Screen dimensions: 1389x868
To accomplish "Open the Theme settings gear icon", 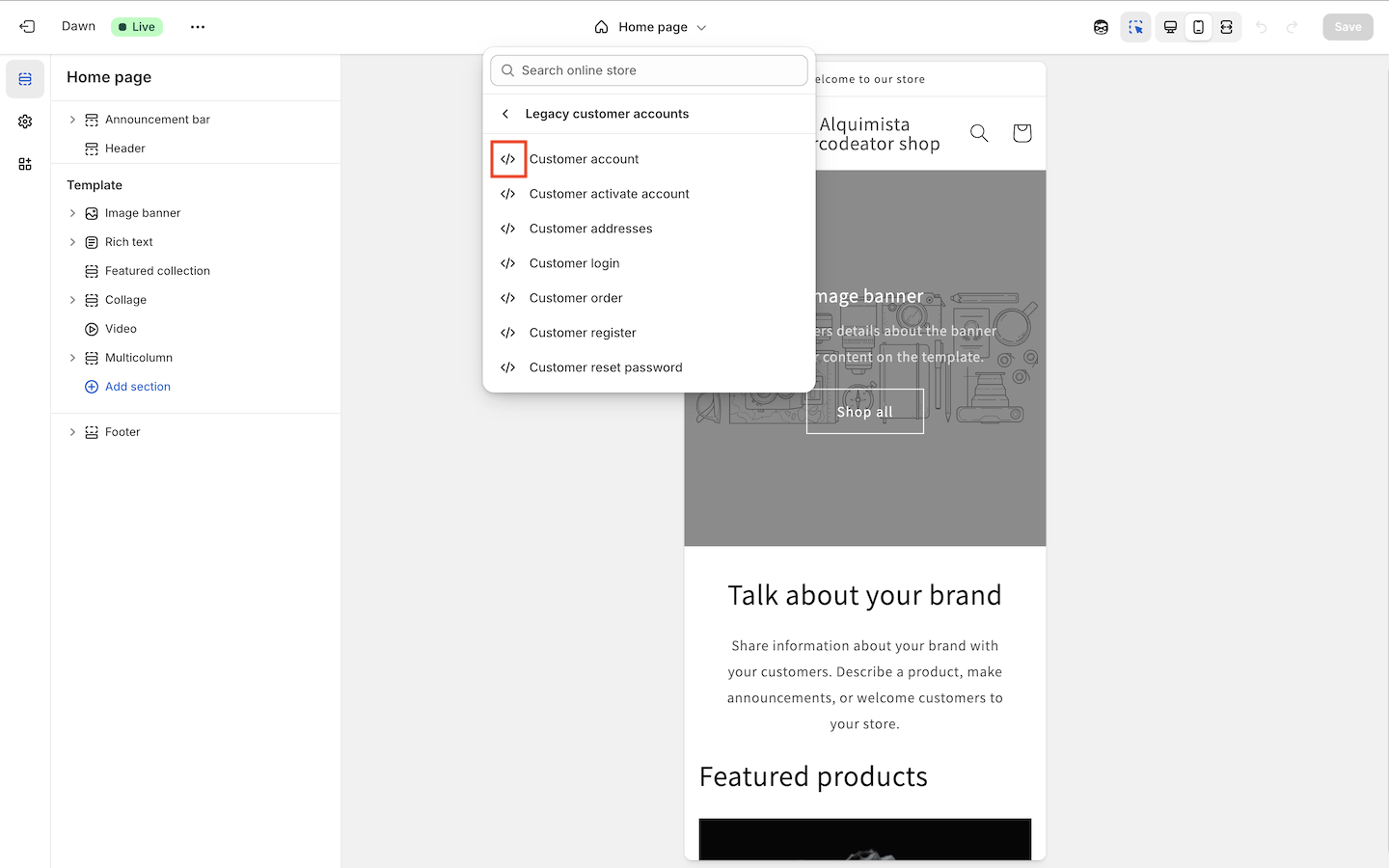I will [x=25, y=122].
